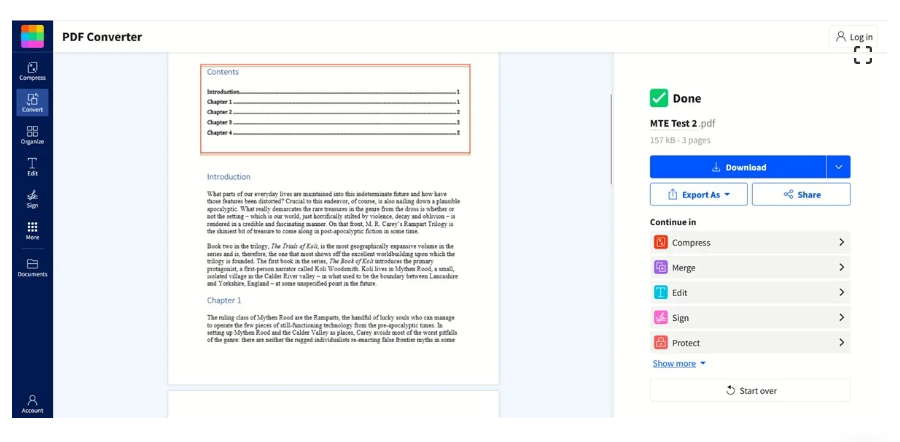Click the MTE Test 2 file name
Screen dimensions: 900x442
[x=673, y=123]
